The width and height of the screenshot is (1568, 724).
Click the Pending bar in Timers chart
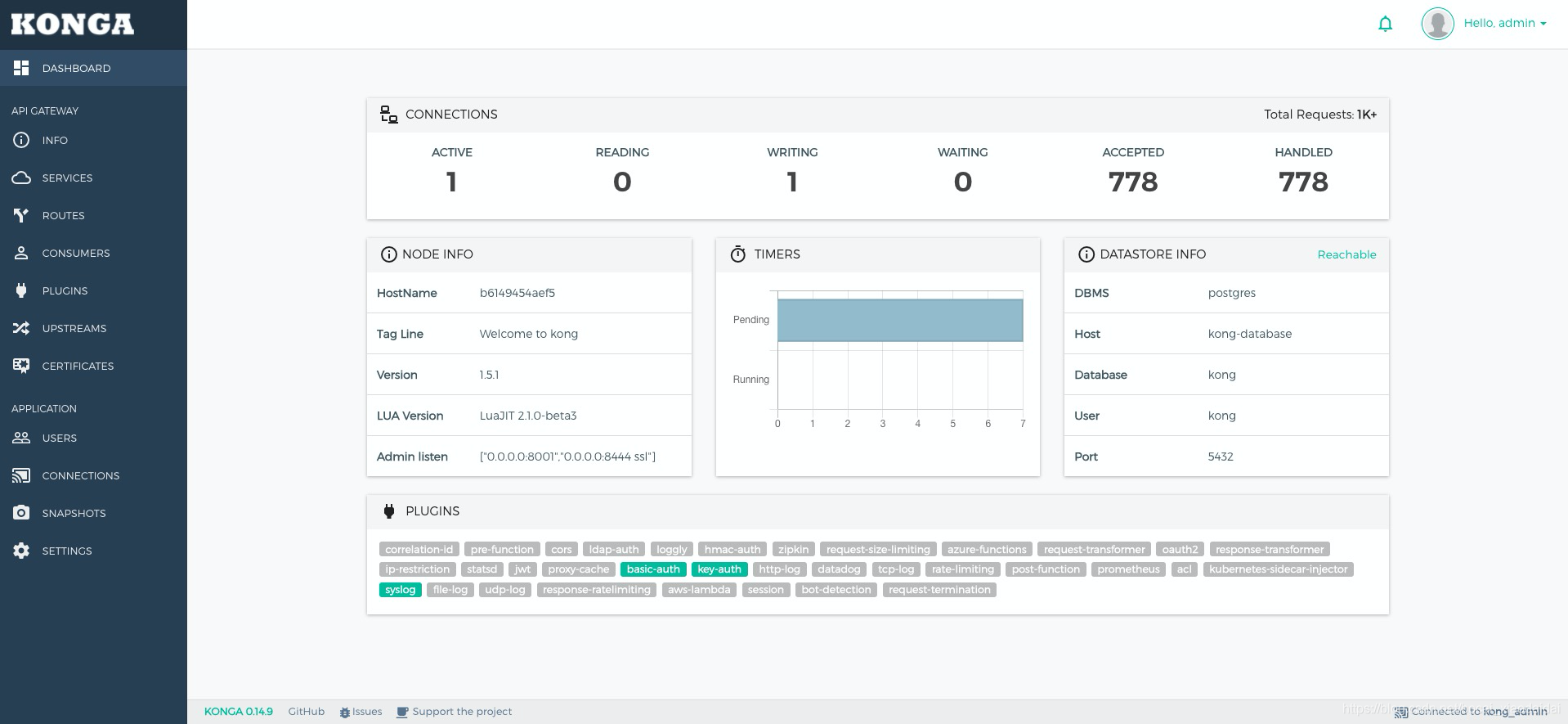899,320
